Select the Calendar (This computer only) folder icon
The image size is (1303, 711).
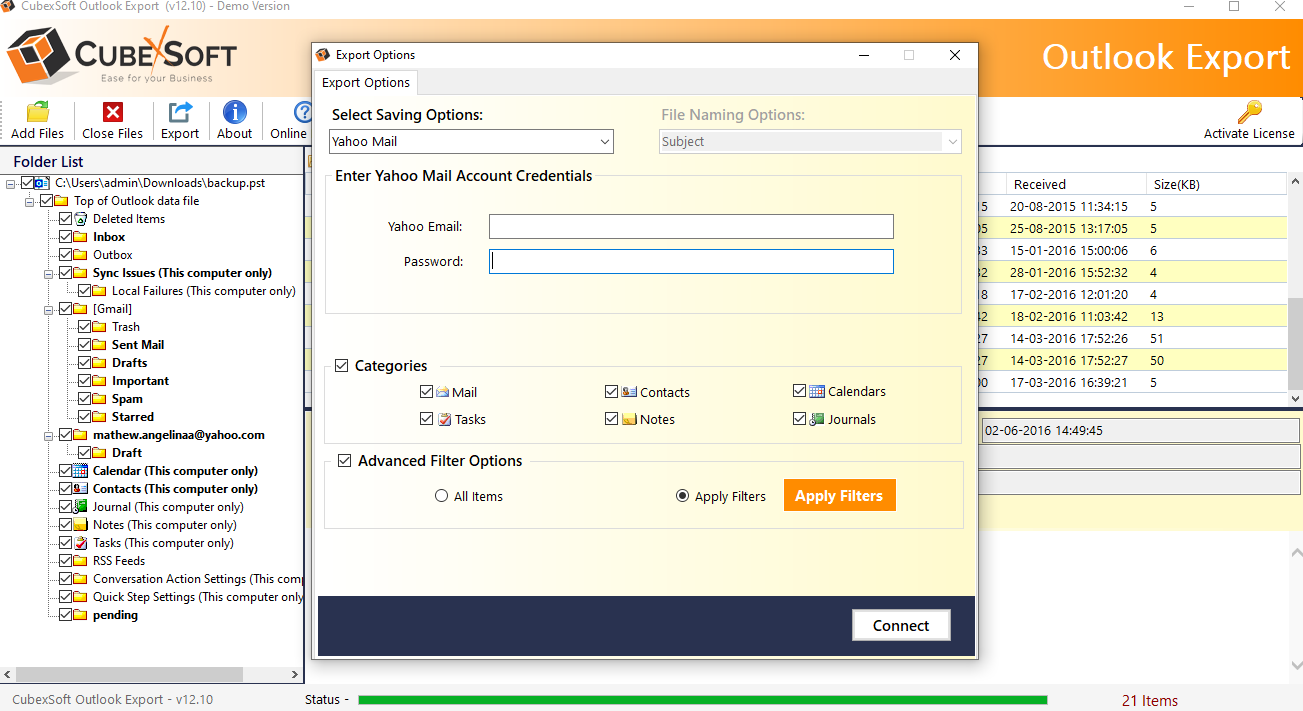click(82, 471)
